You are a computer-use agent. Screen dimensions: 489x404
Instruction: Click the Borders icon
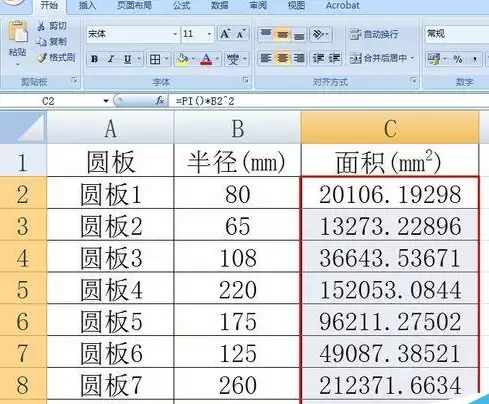155,59
